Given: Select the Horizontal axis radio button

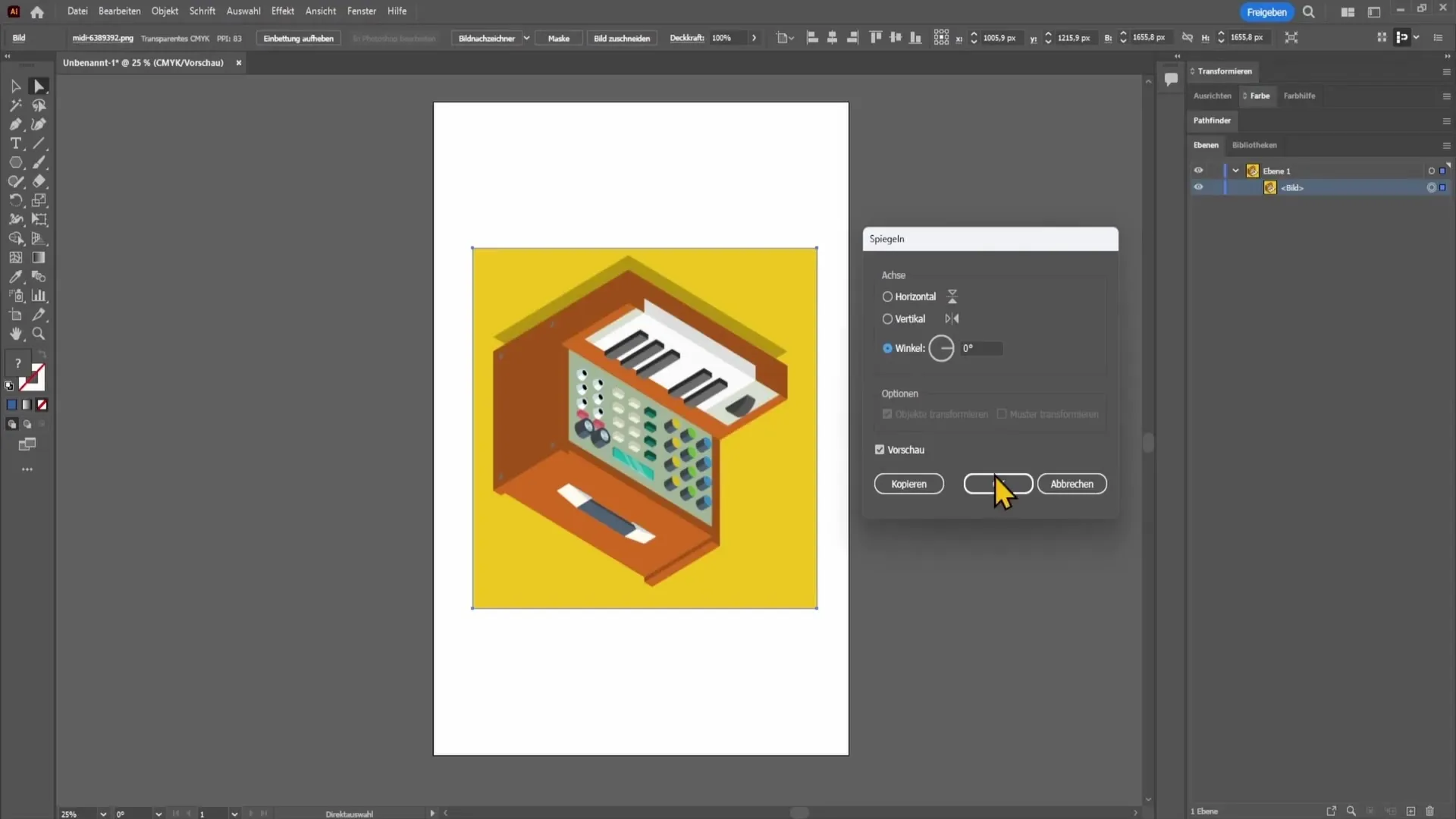Looking at the screenshot, I should [x=887, y=297].
